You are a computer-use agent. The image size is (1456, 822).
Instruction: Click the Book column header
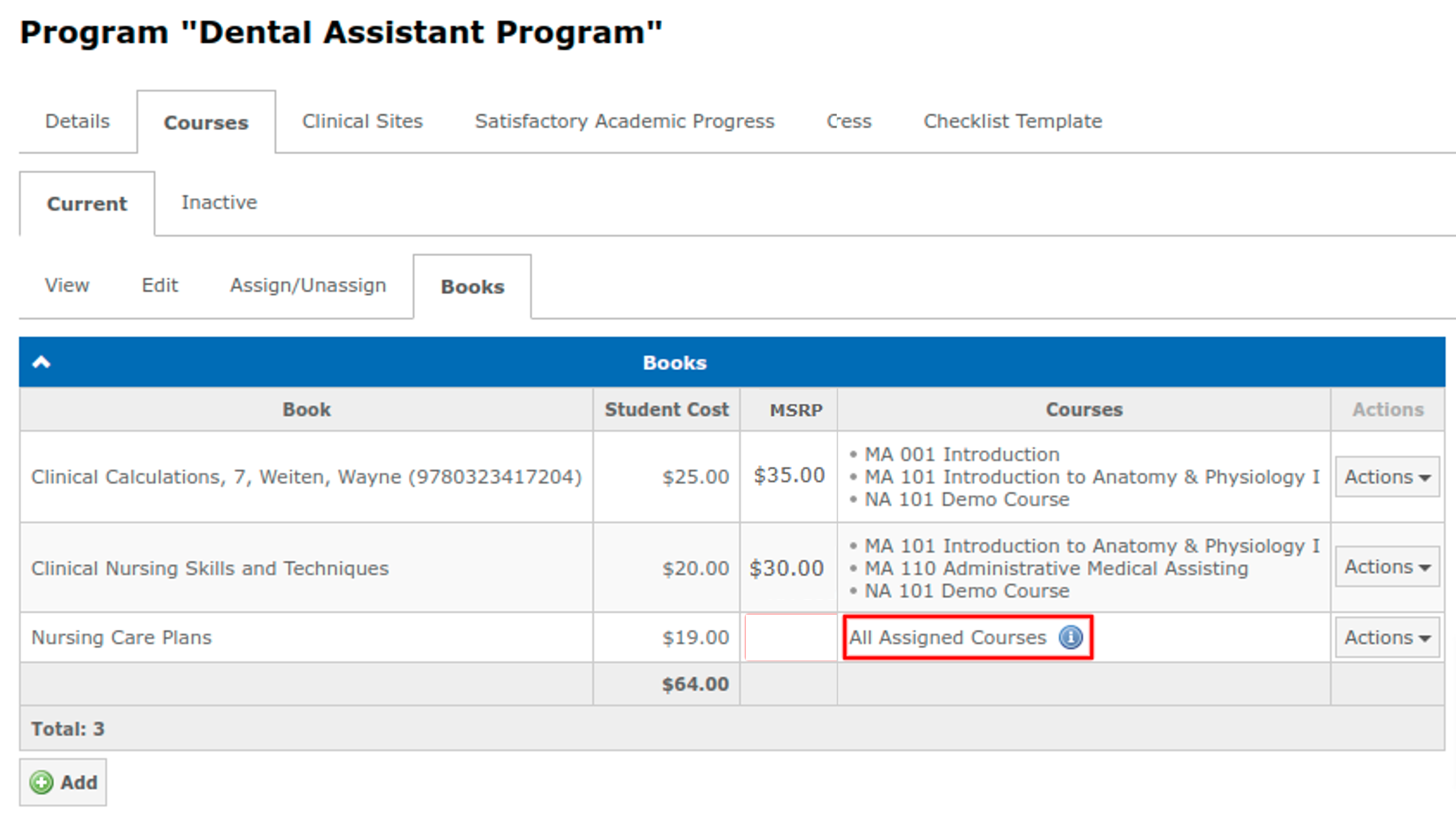click(306, 410)
